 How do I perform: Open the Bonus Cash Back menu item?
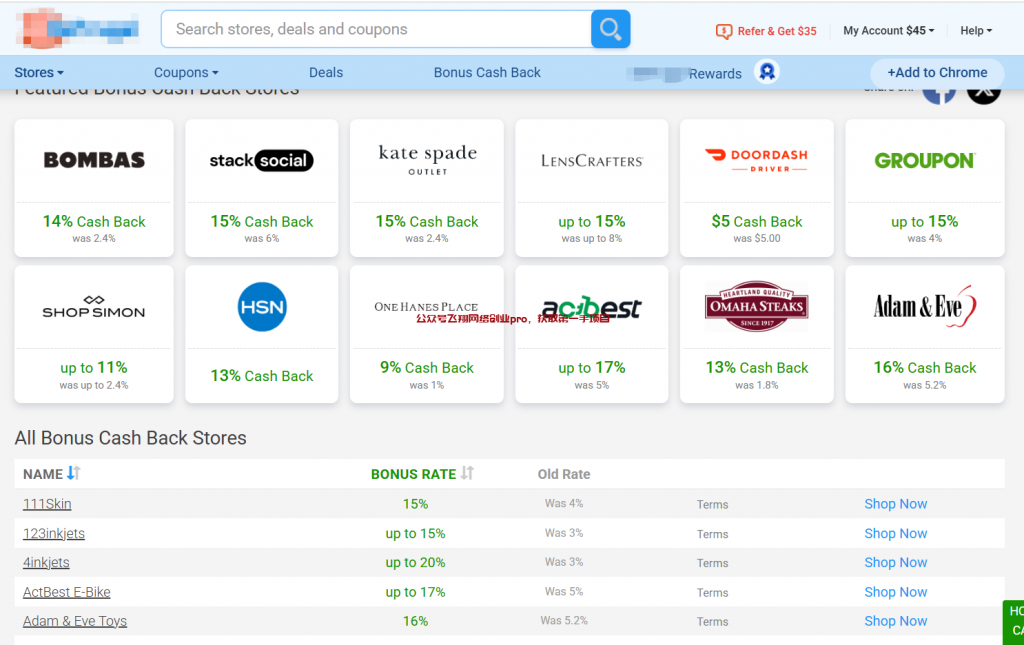pos(487,73)
